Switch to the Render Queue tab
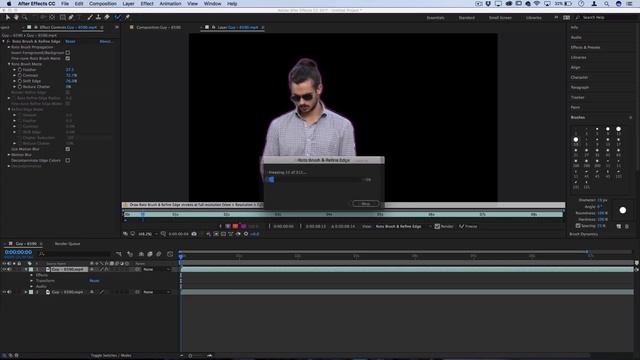Screen dimensions: 640x360 coord(67,244)
